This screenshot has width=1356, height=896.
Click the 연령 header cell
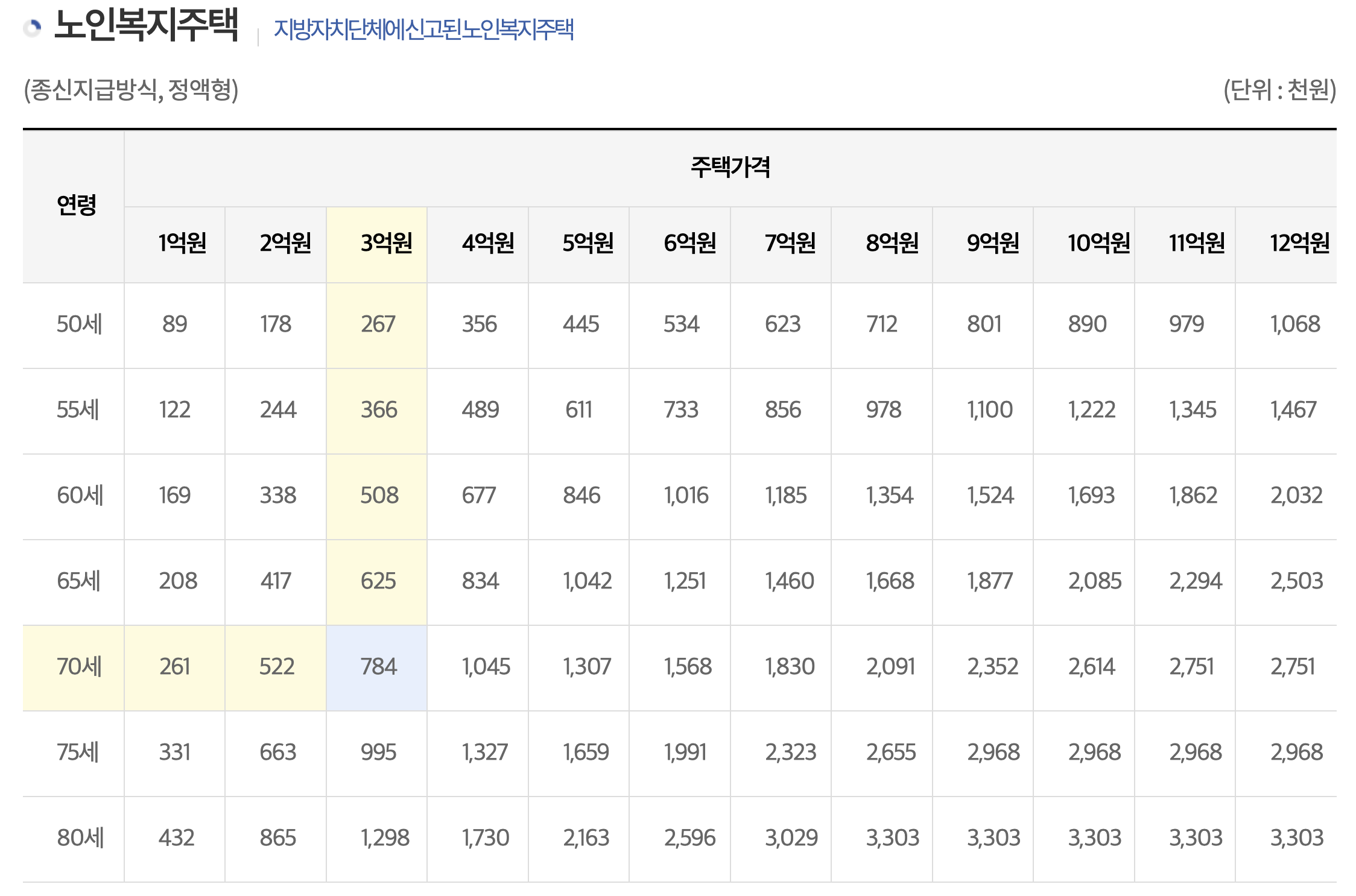click(76, 205)
